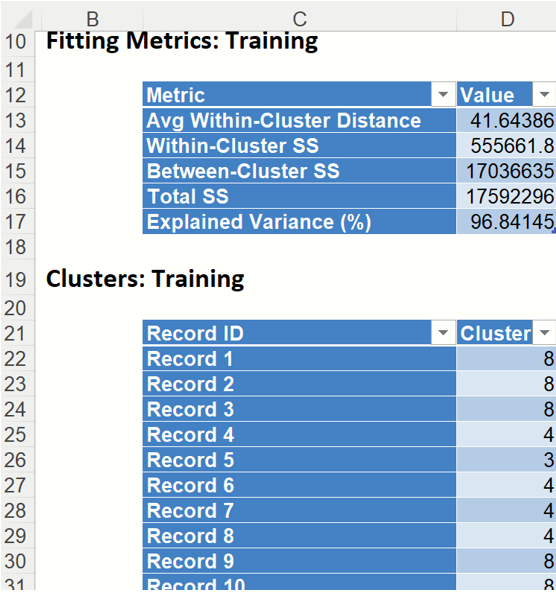Select row 28 header
The height and width of the screenshot is (592, 556).
17,510
